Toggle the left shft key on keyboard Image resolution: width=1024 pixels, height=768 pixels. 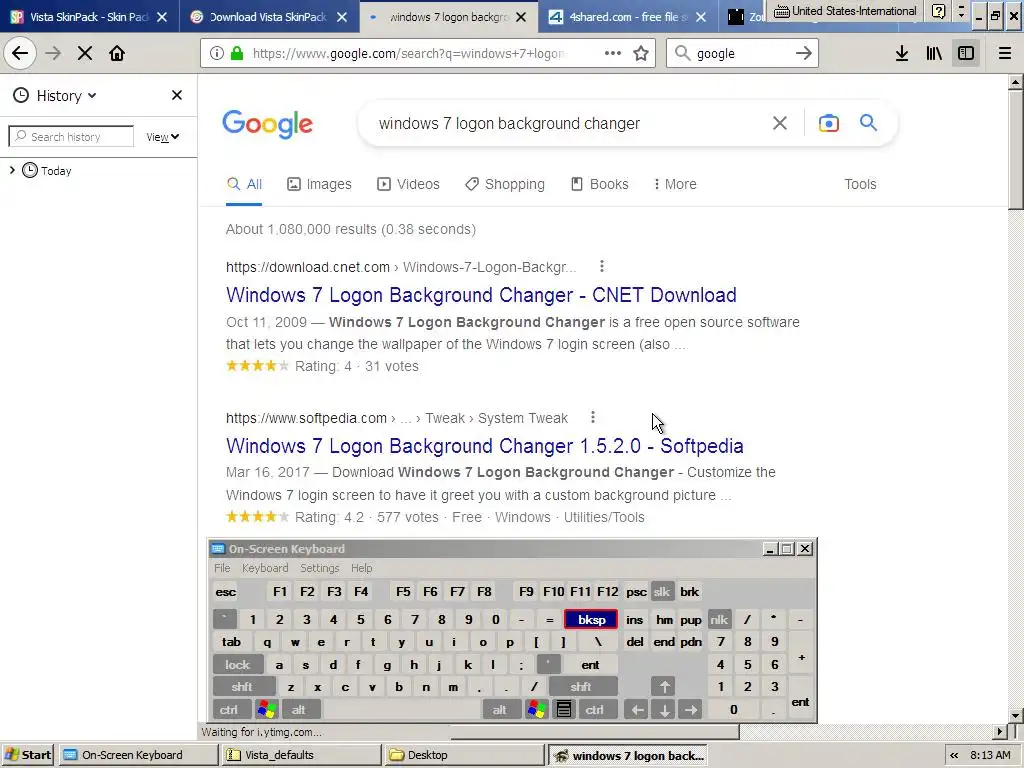242,687
